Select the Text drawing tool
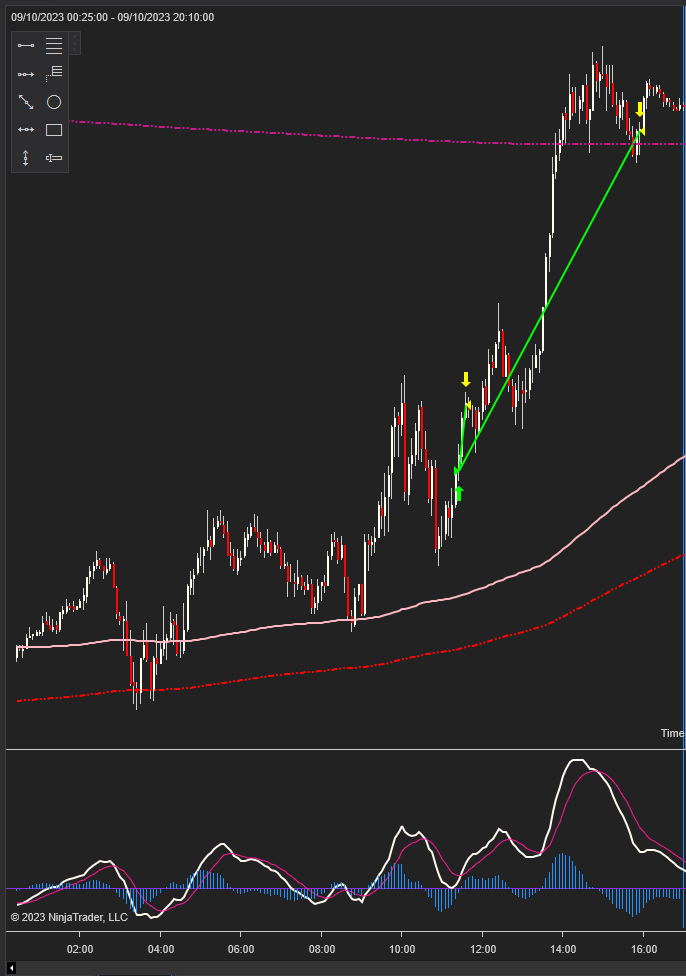 tap(54, 158)
